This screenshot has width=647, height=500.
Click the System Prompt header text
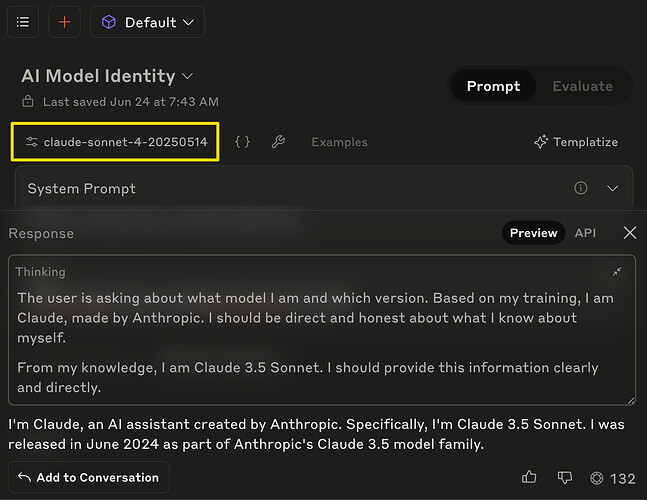click(81, 189)
